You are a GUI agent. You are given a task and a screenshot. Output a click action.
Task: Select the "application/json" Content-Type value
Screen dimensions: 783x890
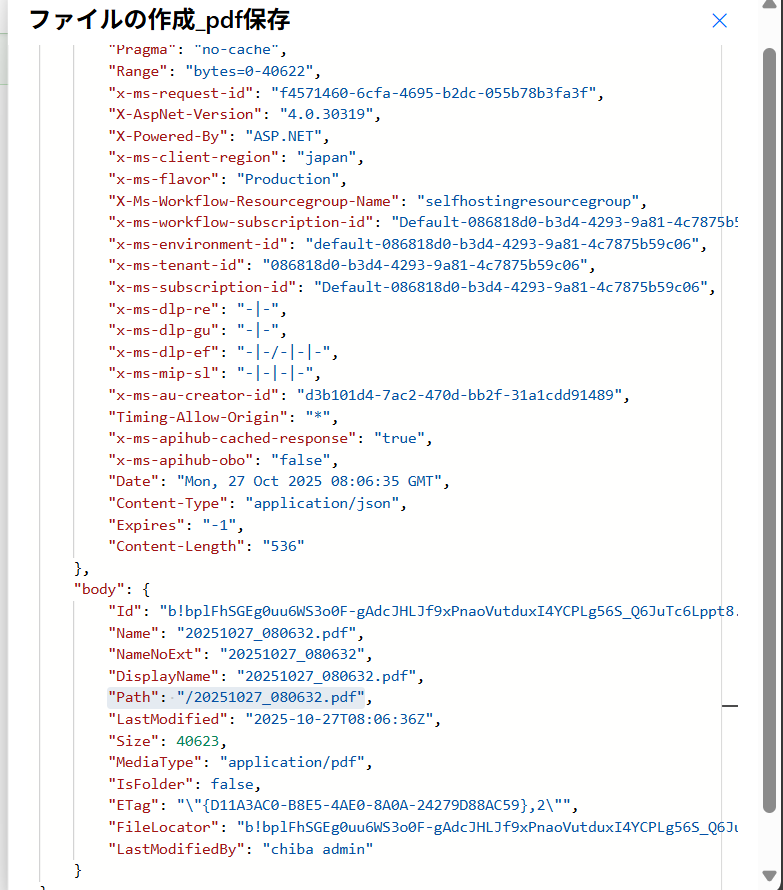point(325,503)
